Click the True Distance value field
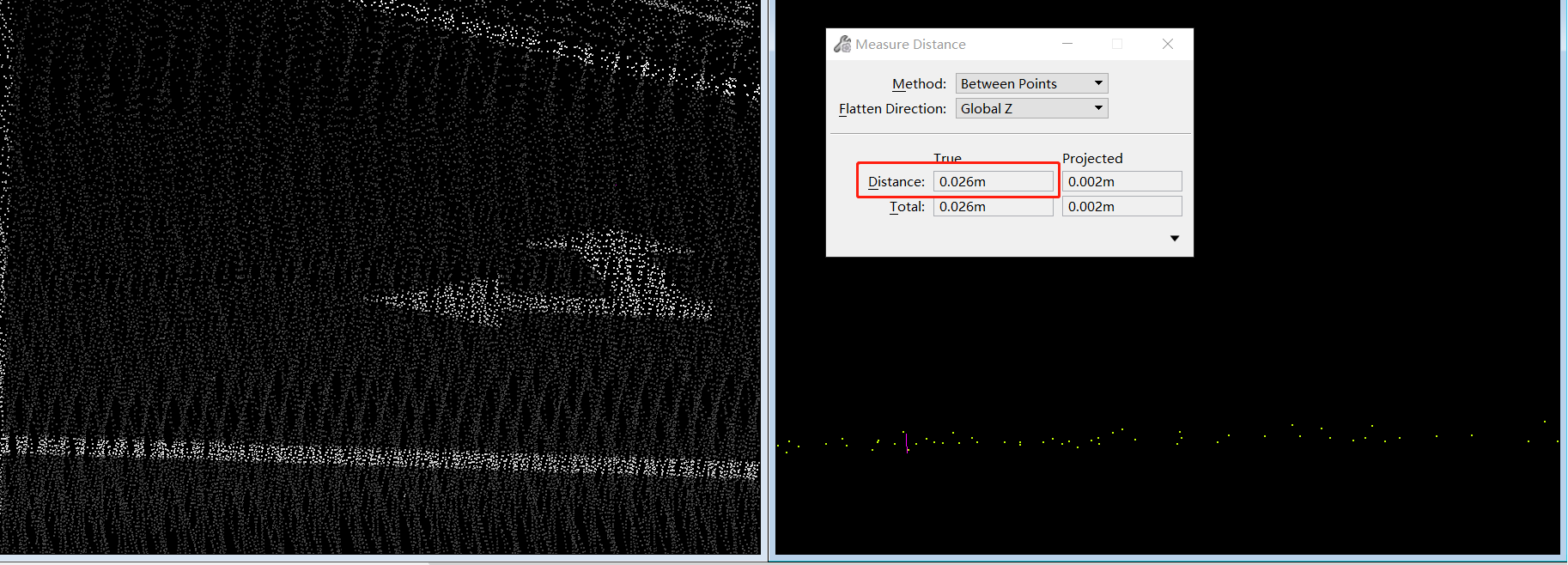Image resolution: width=1568 pixels, height=565 pixels. 993,181
